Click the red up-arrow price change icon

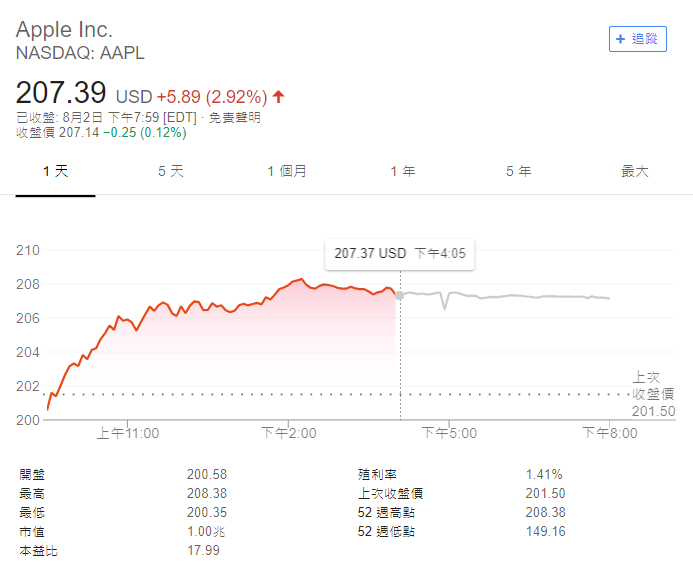coord(278,96)
